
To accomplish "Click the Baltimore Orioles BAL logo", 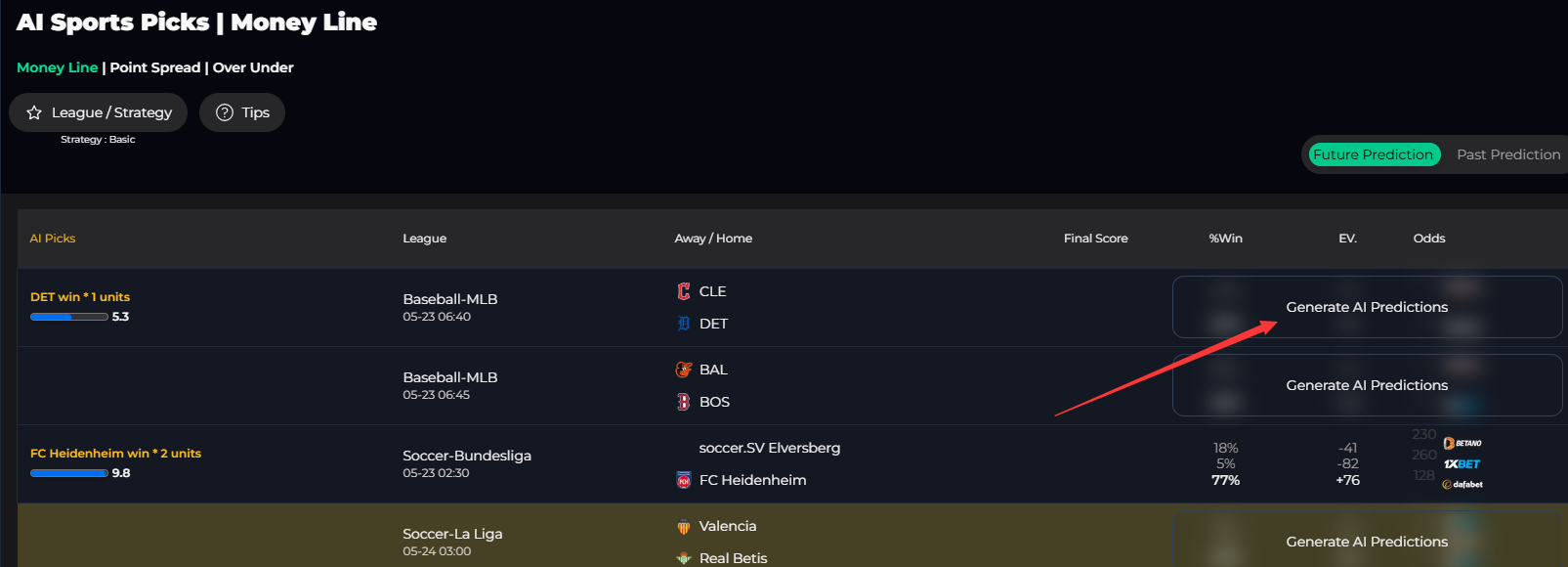I will [x=684, y=370].
